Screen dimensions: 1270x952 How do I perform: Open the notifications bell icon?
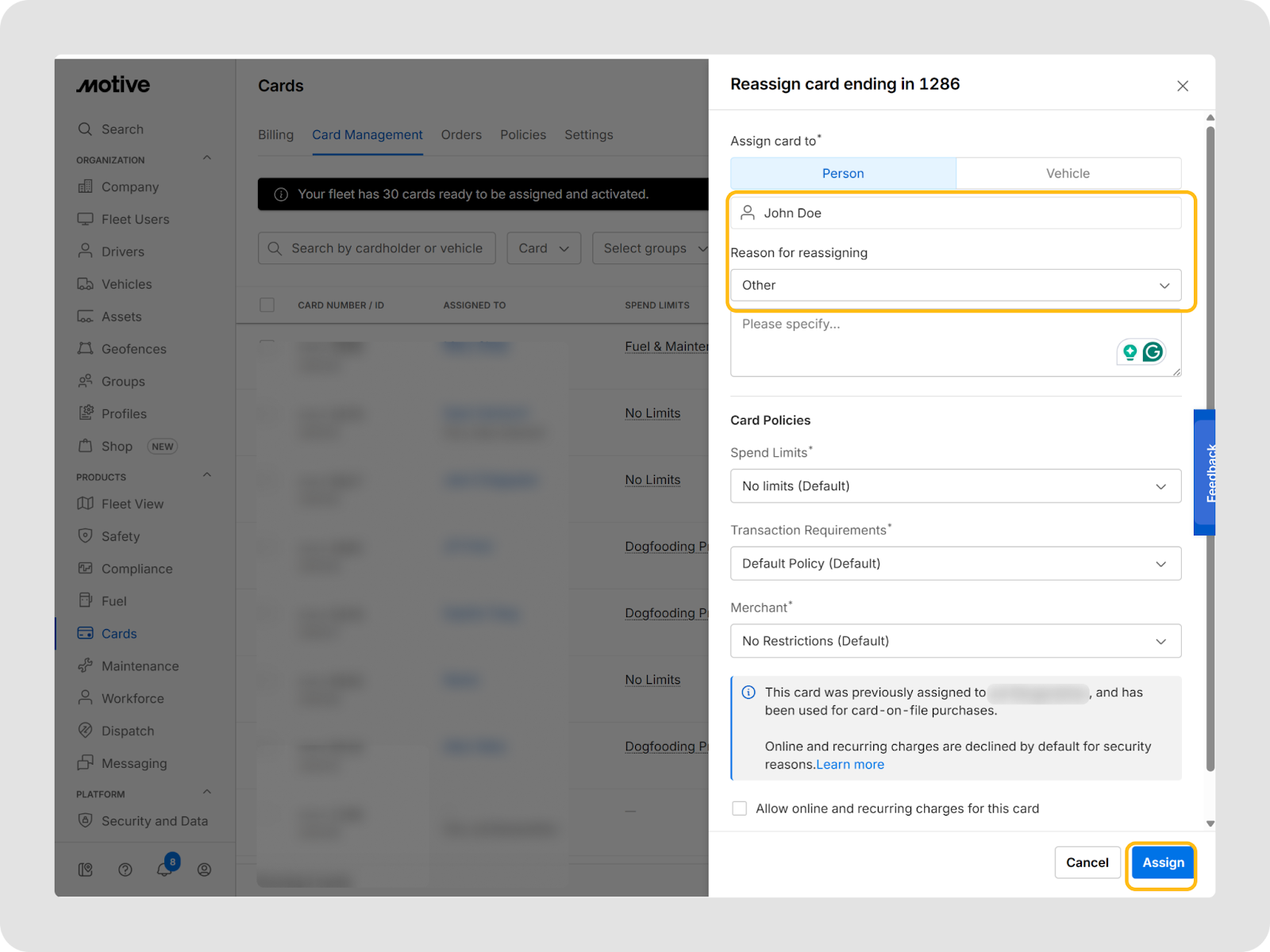tap(164, 869)
